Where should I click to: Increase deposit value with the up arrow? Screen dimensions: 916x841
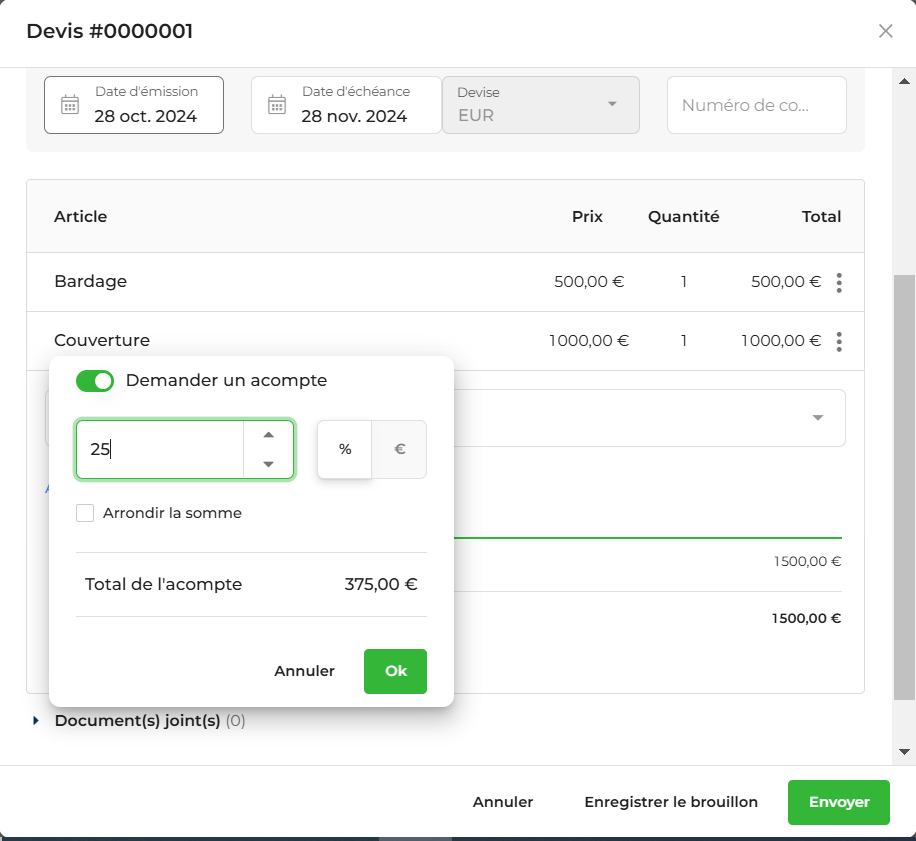(269, 435)
